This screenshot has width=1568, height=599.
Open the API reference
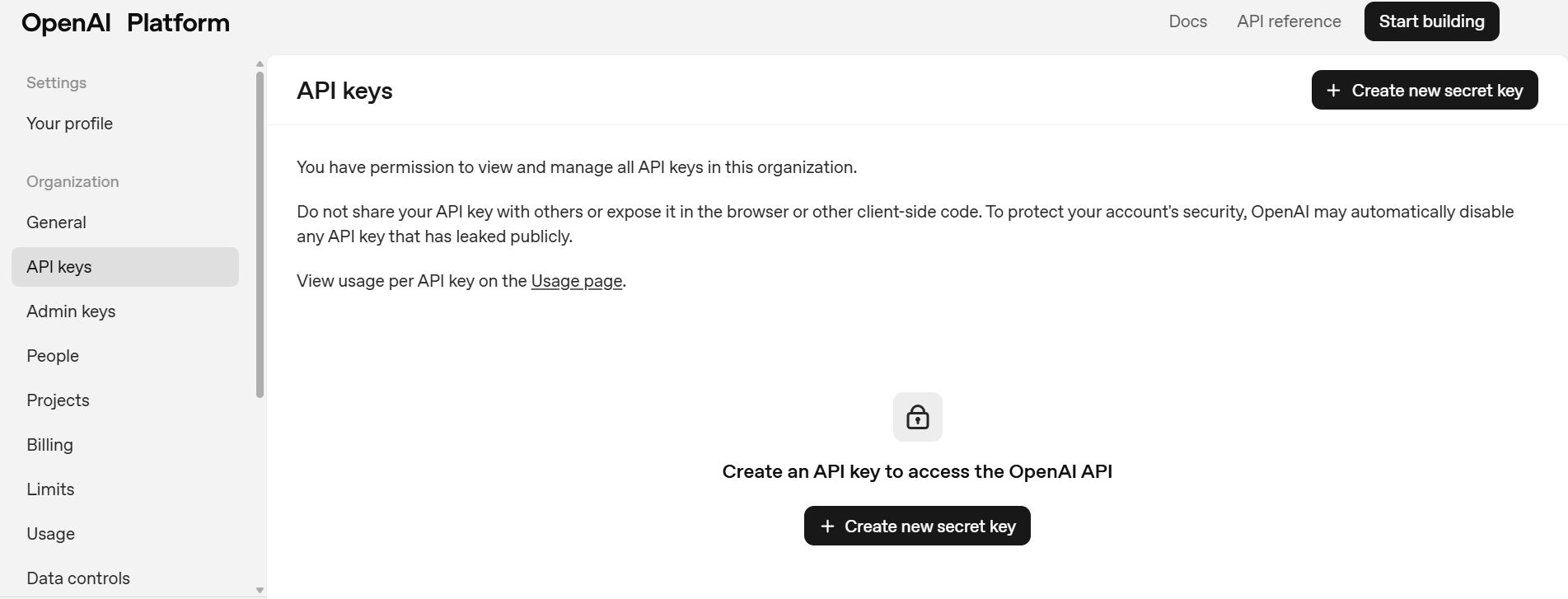pyautogui.click(x=1288, y=21)
